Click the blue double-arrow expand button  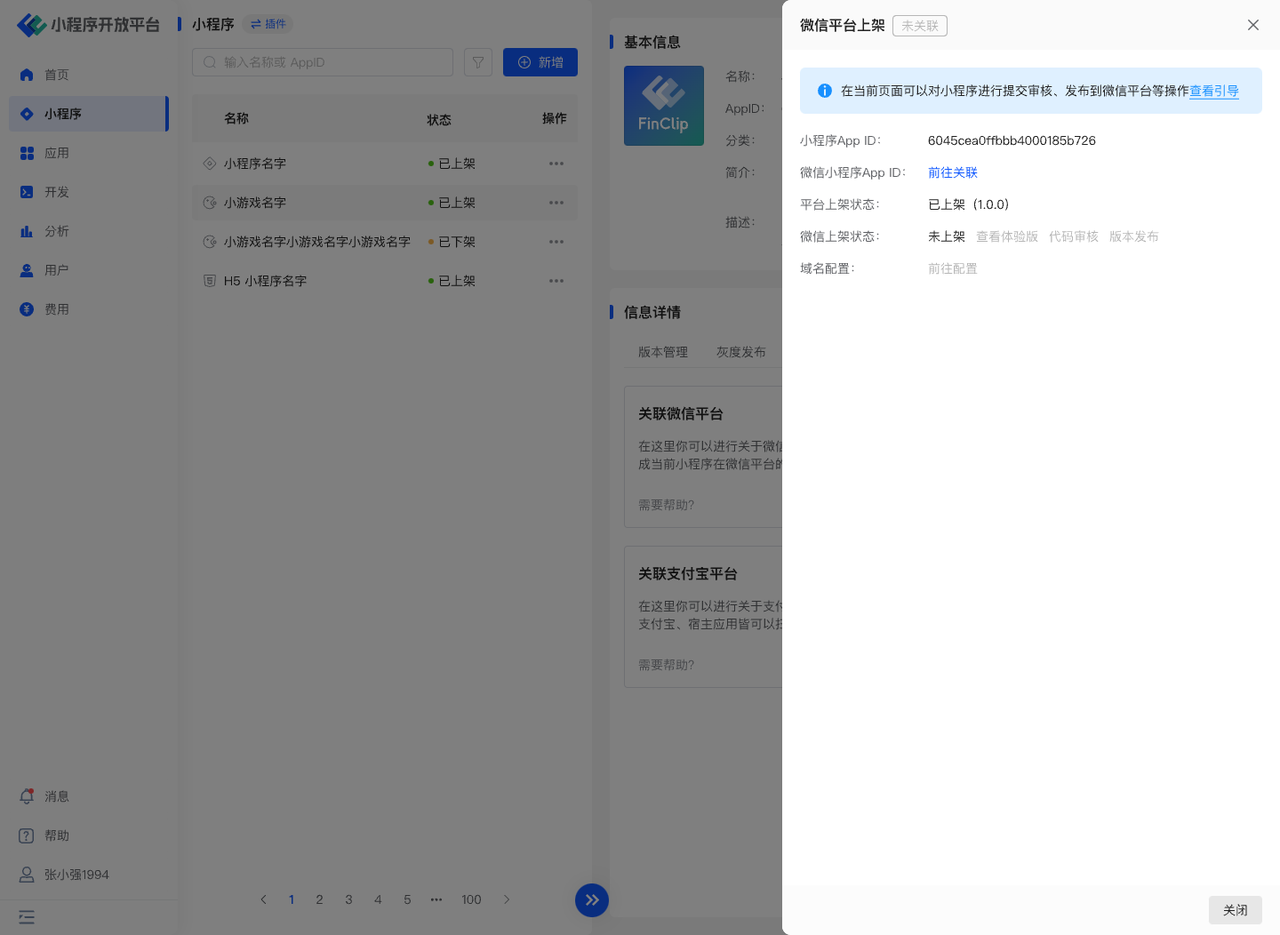(592, 900)
